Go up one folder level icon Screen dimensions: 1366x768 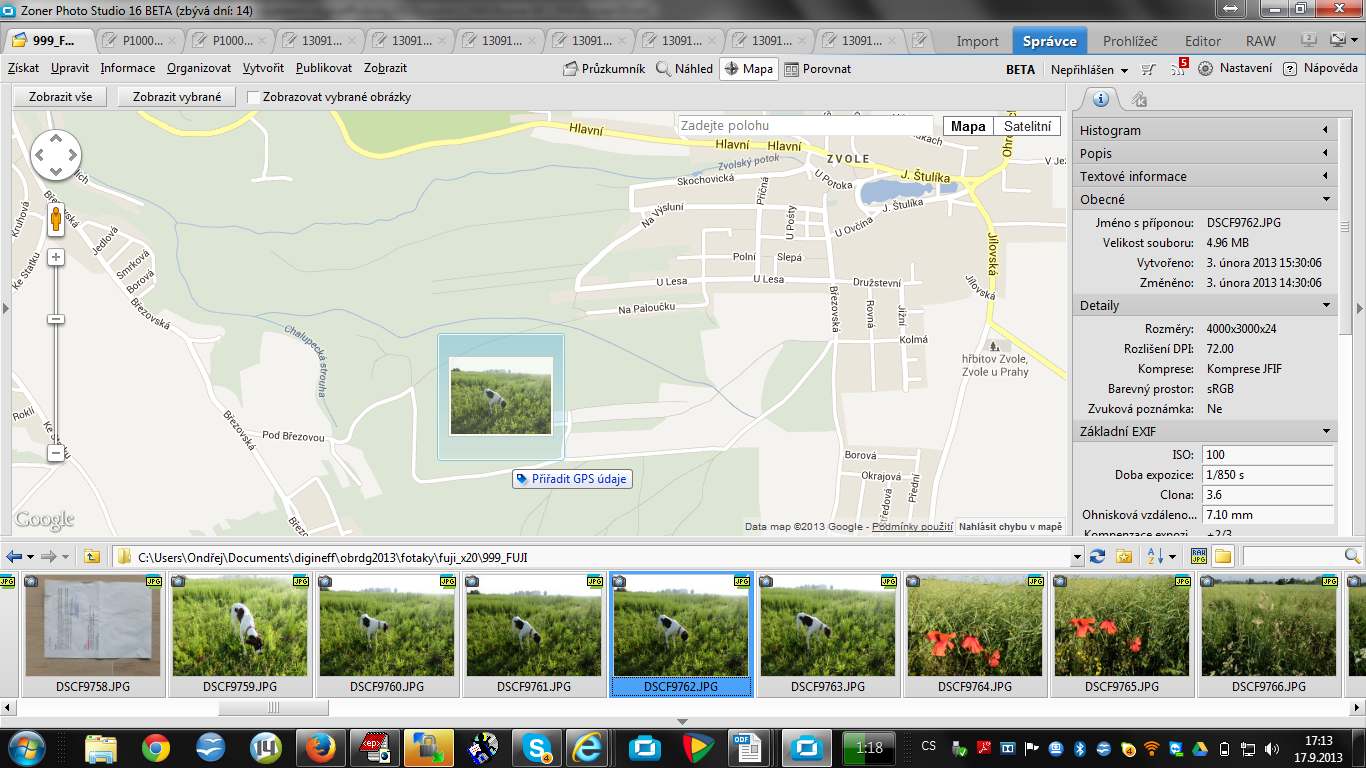[x=92, y=556]
